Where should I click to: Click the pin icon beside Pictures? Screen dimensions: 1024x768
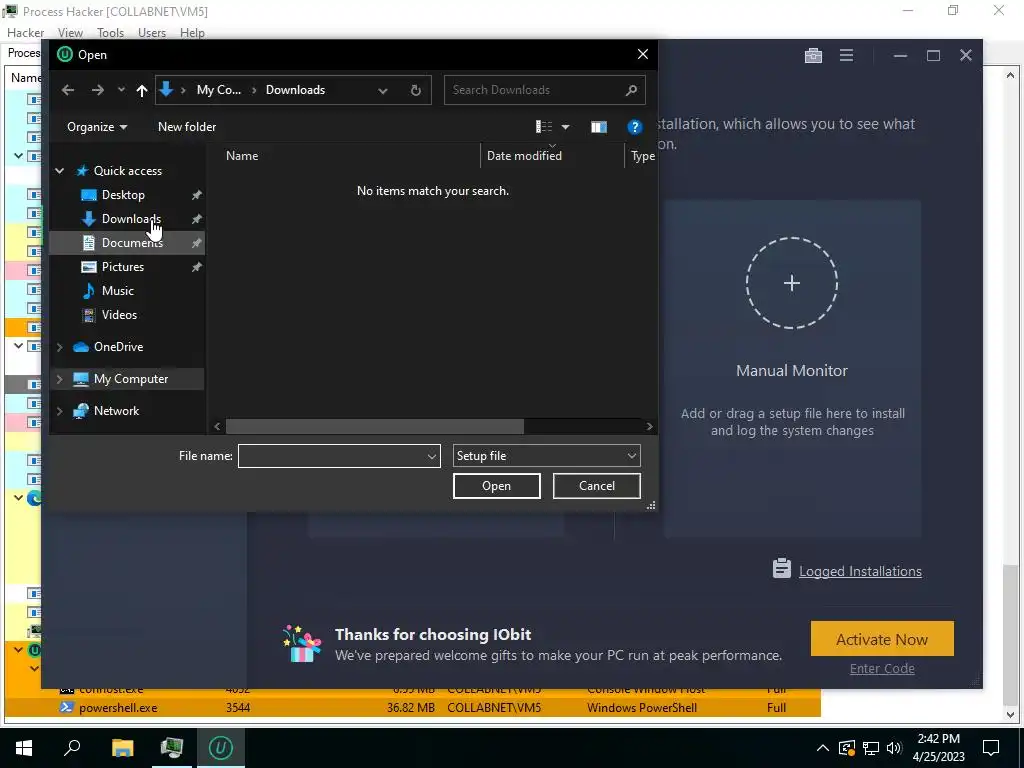pos(196,266)
